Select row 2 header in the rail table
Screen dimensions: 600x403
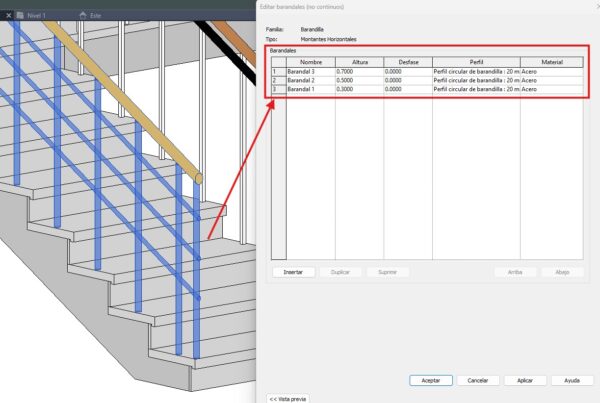tap(277, 81)
